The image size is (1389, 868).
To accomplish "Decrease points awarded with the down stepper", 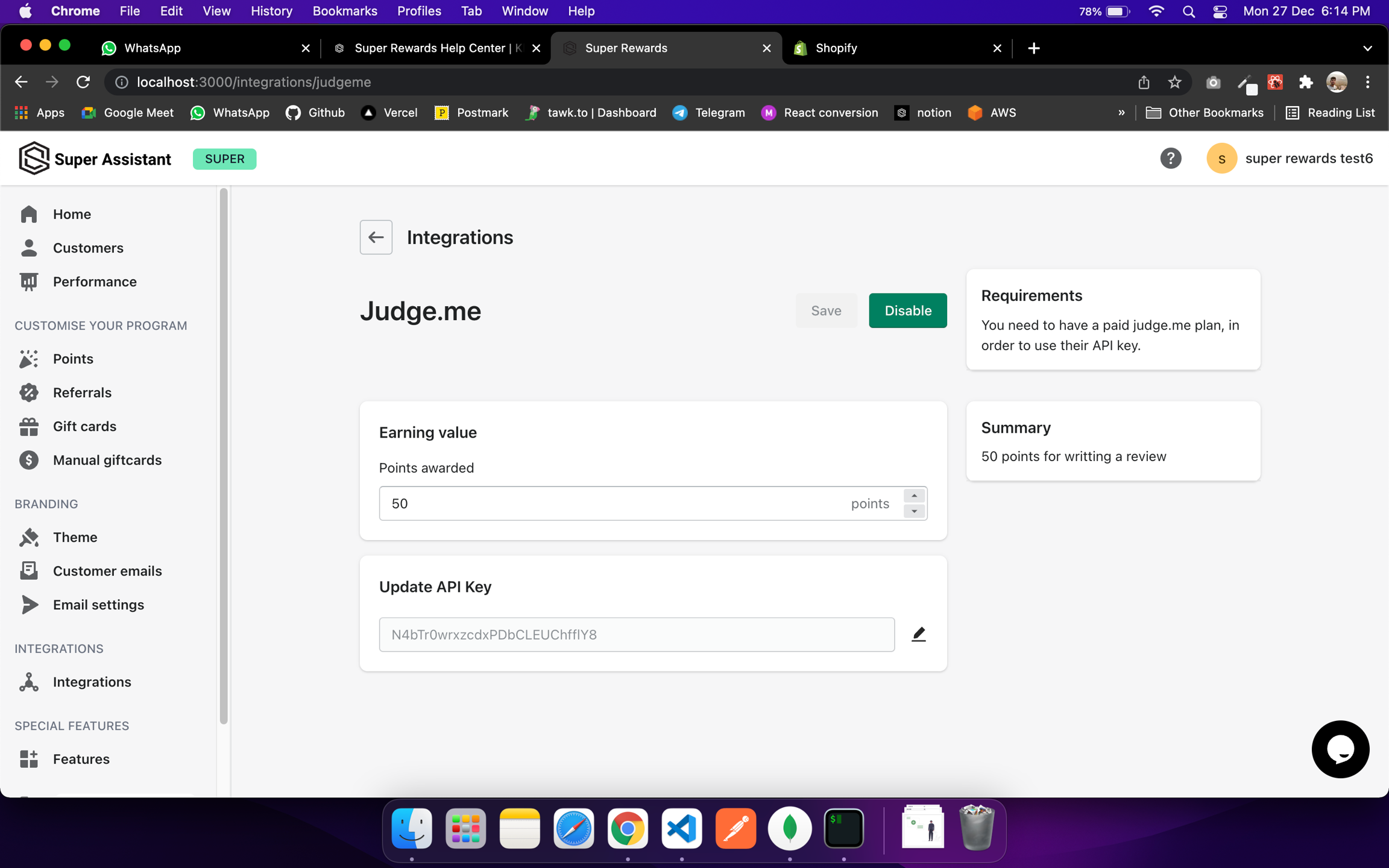I will 914,511.
